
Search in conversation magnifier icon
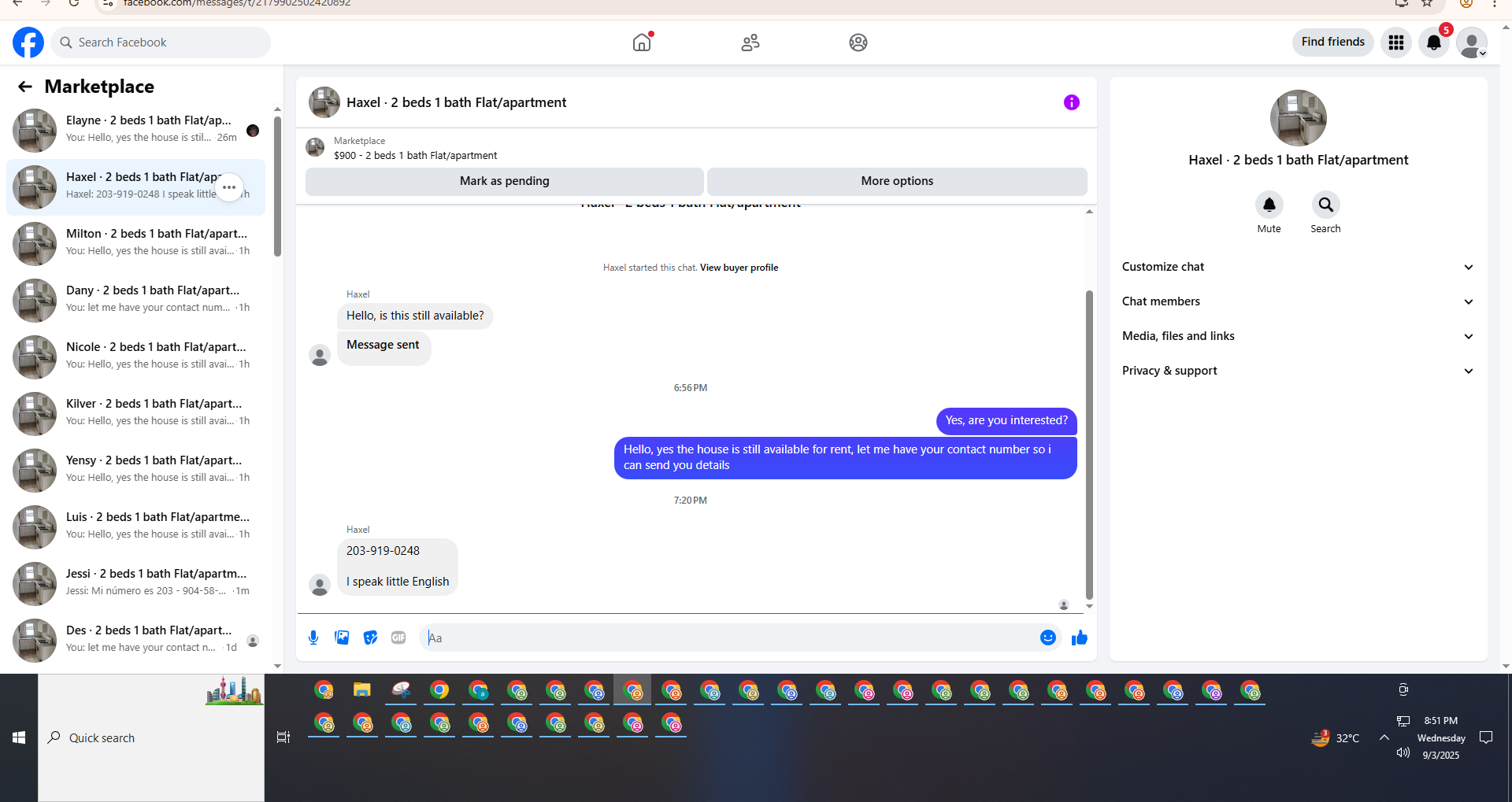[x=1326, y=205]
